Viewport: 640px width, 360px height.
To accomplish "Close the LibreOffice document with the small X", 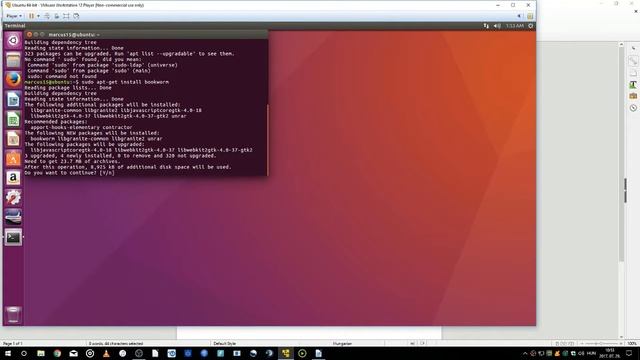I will point(636,11).
